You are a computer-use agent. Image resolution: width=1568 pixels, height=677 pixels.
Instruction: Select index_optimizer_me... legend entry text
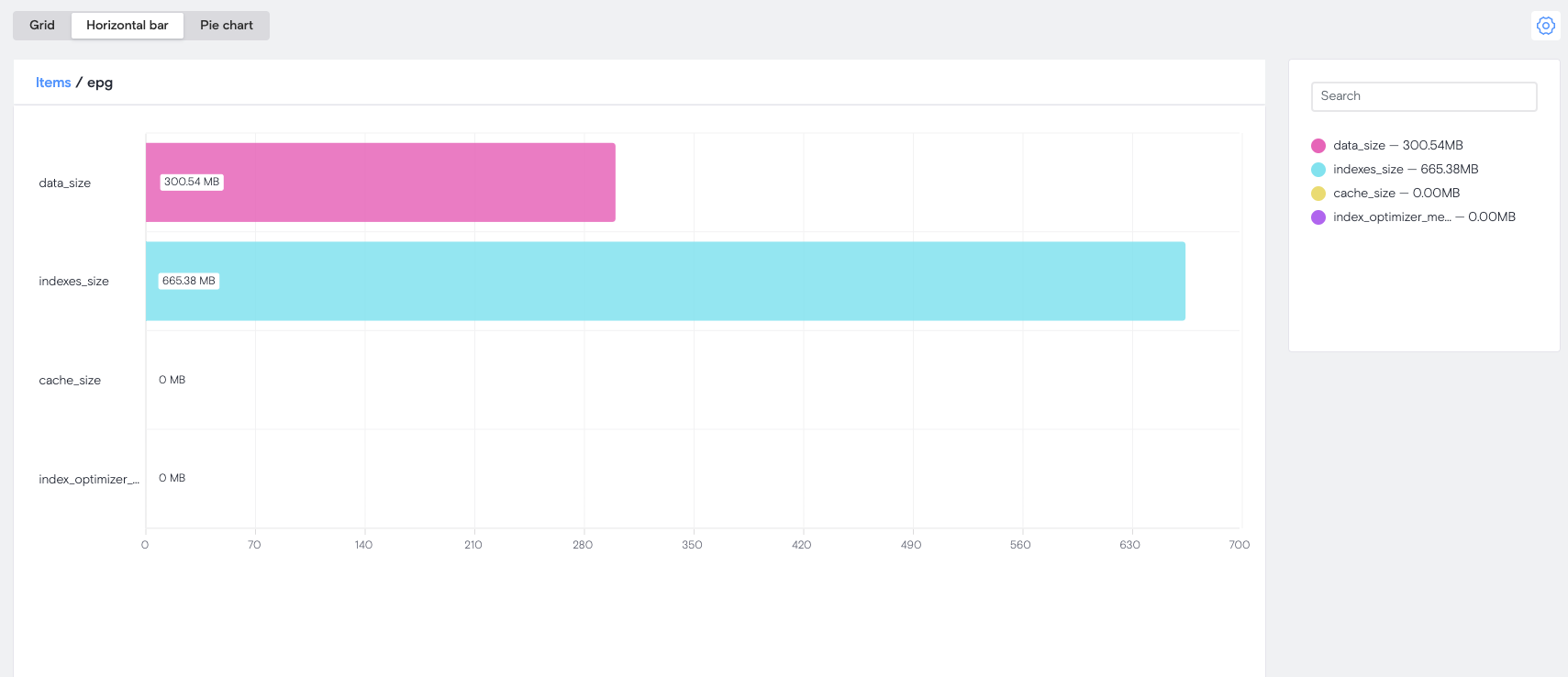1424,217
